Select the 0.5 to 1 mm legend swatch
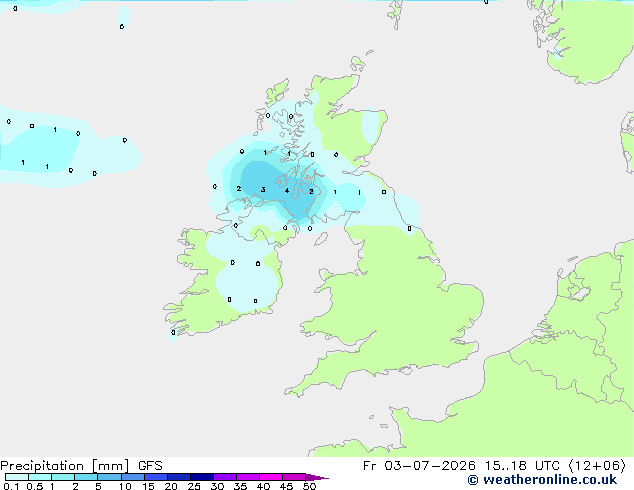634x490 pixels. (x=40, y=477)
